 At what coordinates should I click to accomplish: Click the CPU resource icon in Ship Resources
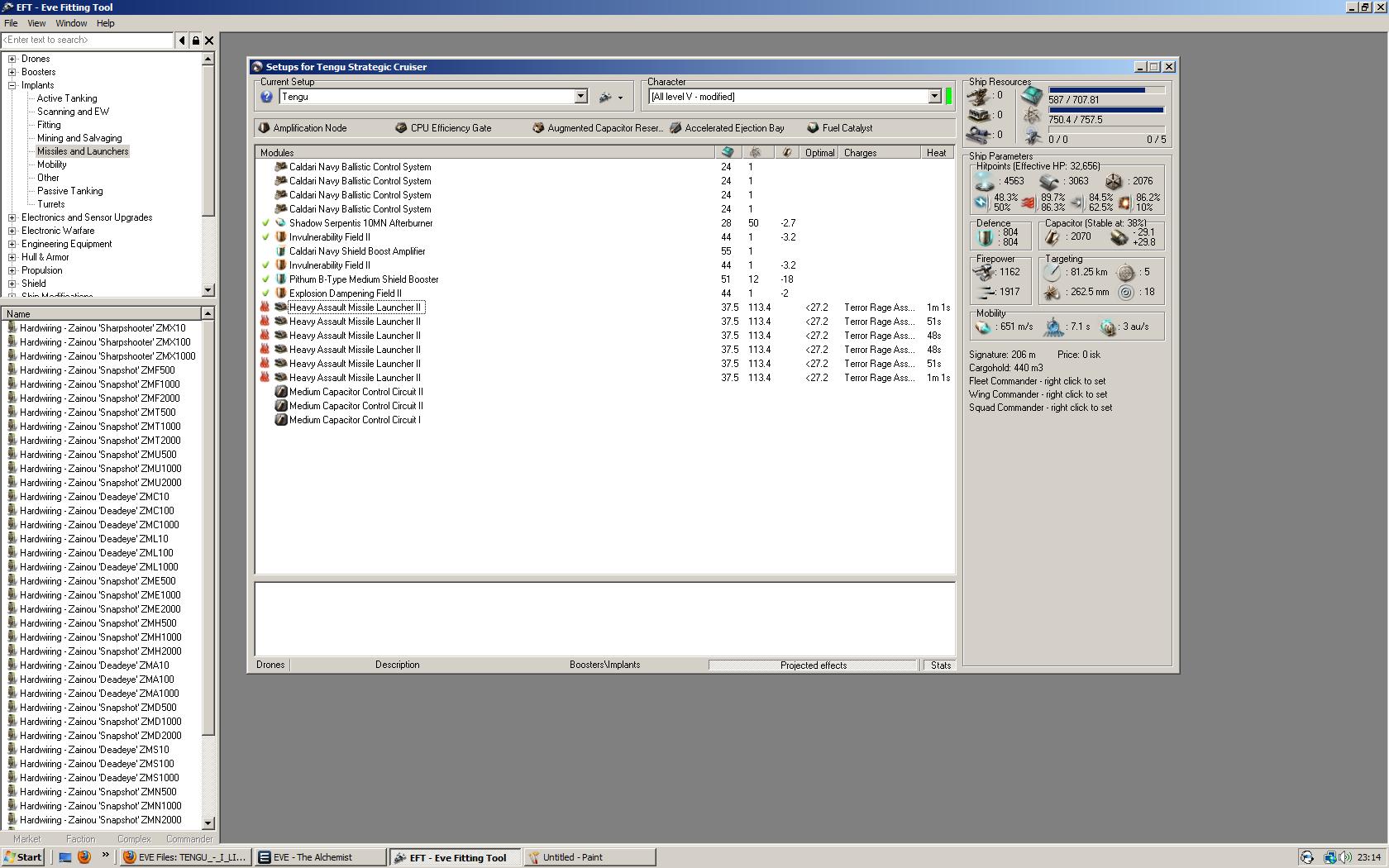(x=1032, y=95)
